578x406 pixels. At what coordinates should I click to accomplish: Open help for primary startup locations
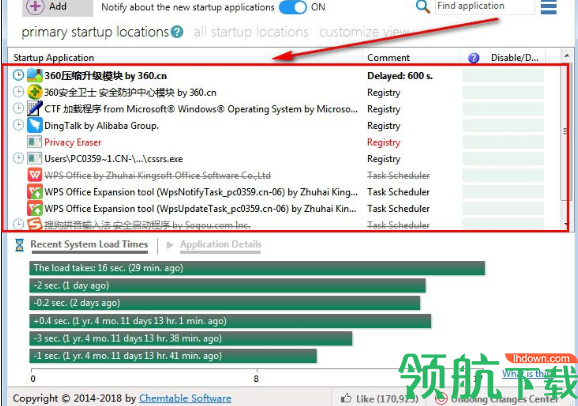(x=177, y=32)
